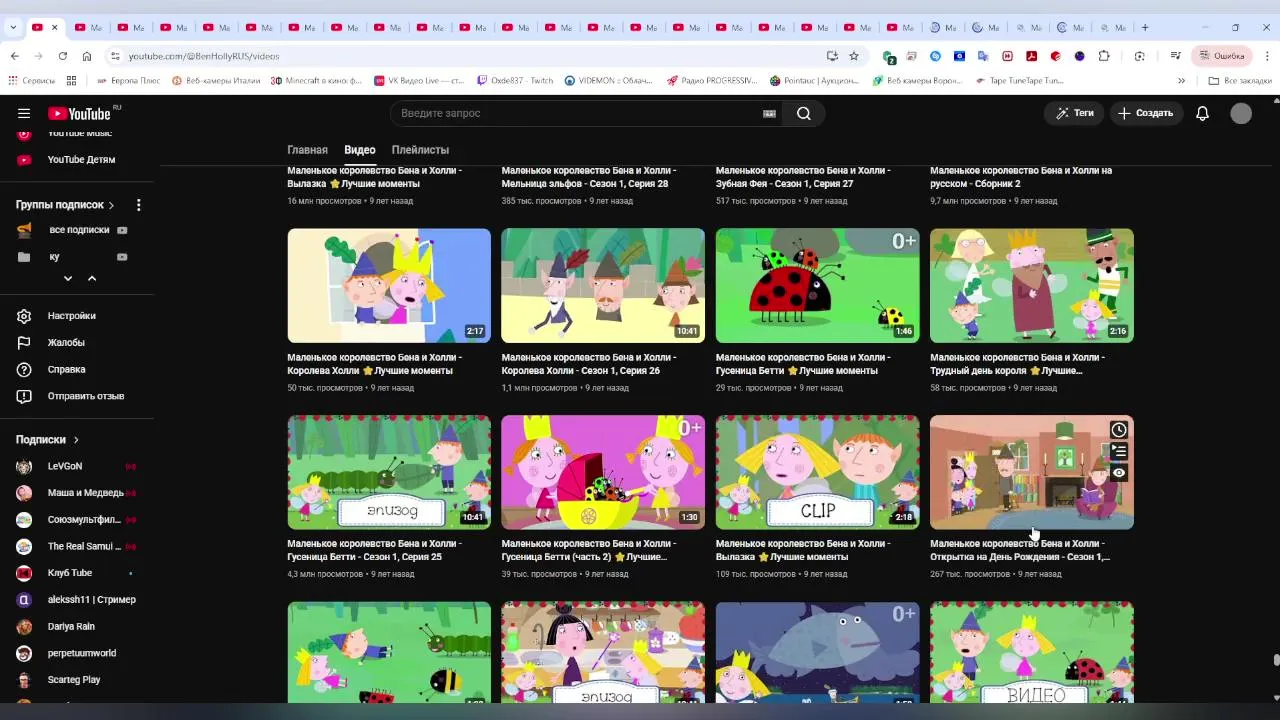The height and width of the screenshot is (720, 1280).
Task: Click the browser home button
Action: coord(87,56)
